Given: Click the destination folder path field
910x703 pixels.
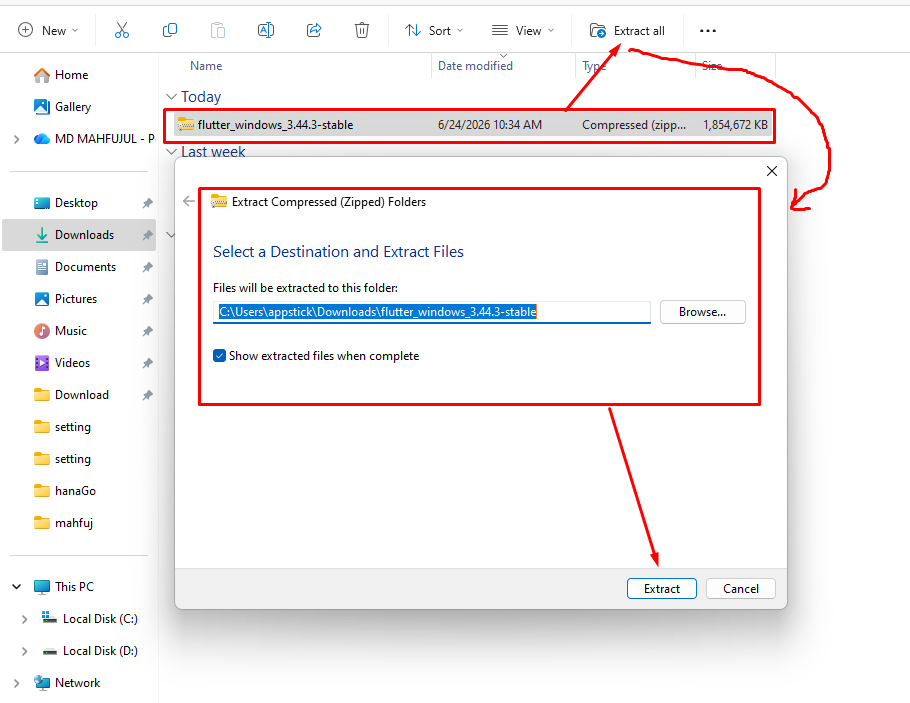Looking at the screenshot, I should pos(432,312).
